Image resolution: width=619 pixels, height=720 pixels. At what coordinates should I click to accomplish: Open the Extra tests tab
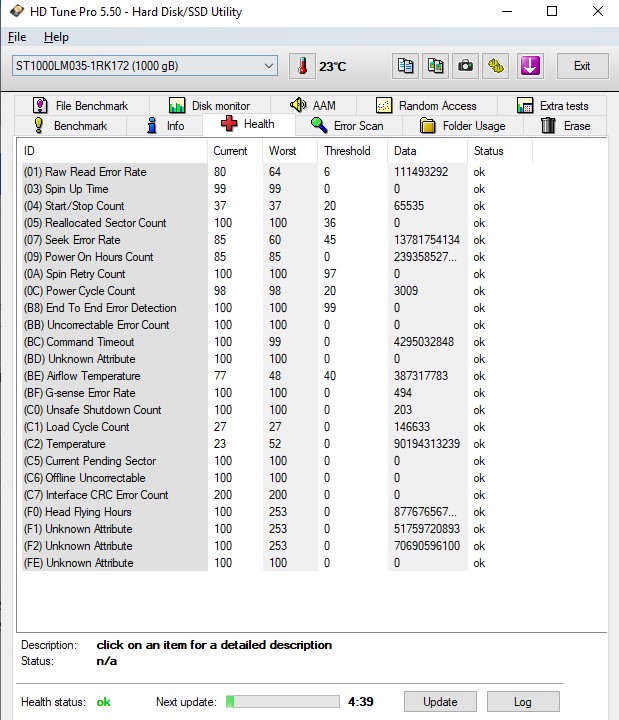(x=552, y=106)
